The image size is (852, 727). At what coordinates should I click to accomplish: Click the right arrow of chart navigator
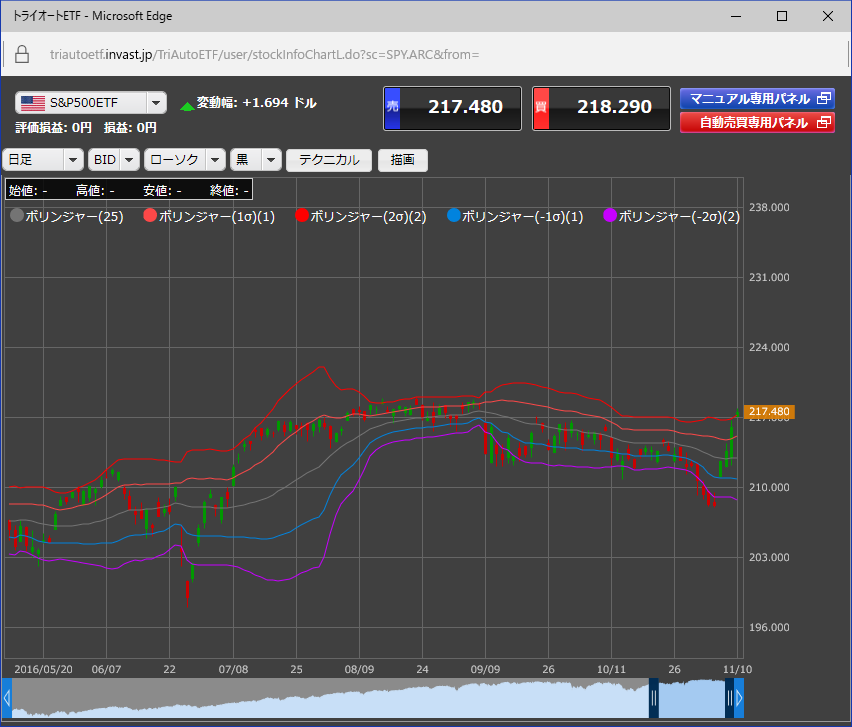(739, 698)
